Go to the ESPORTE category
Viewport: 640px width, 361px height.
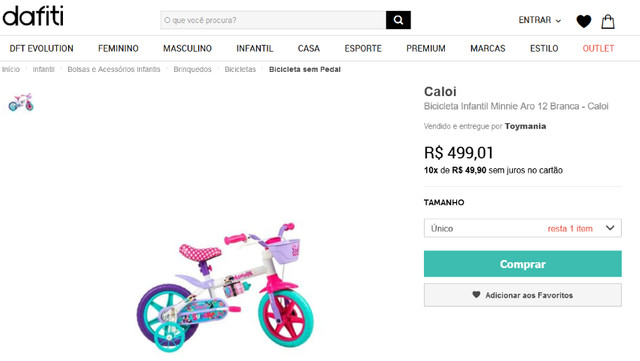click(x=363, y=49)
